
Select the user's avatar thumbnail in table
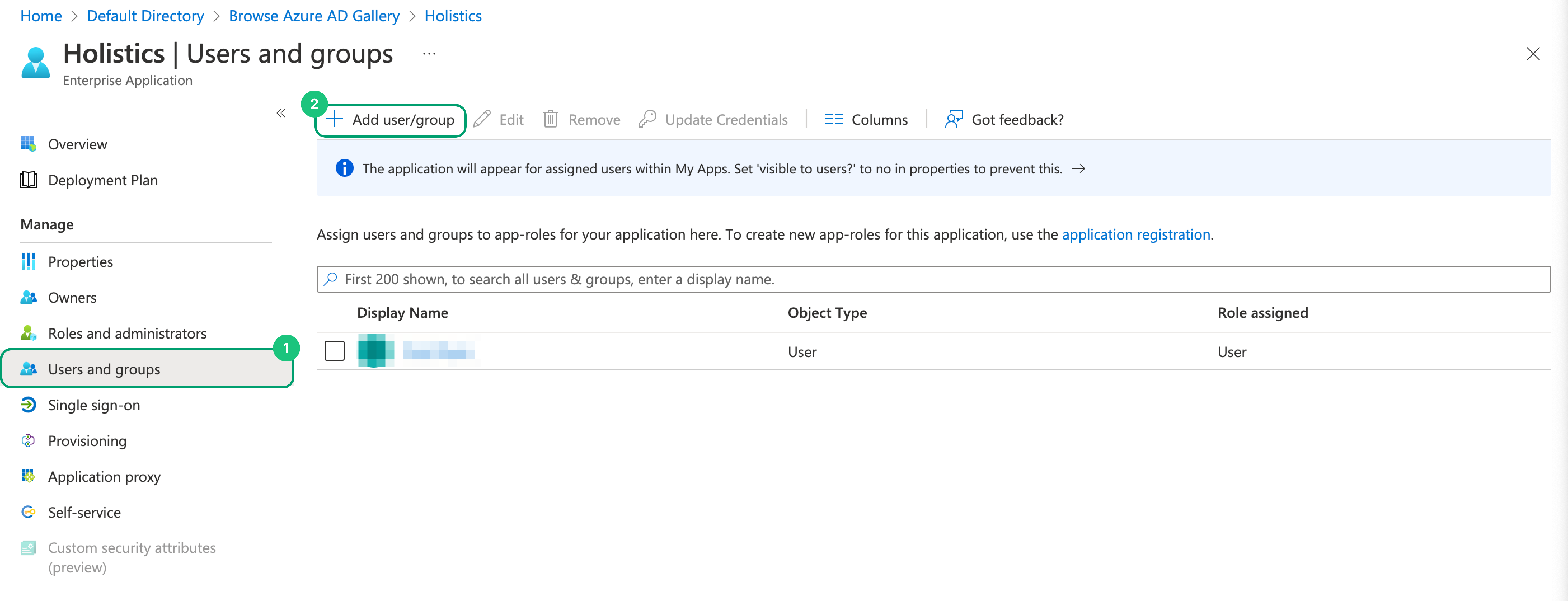[x=375, y=351]
